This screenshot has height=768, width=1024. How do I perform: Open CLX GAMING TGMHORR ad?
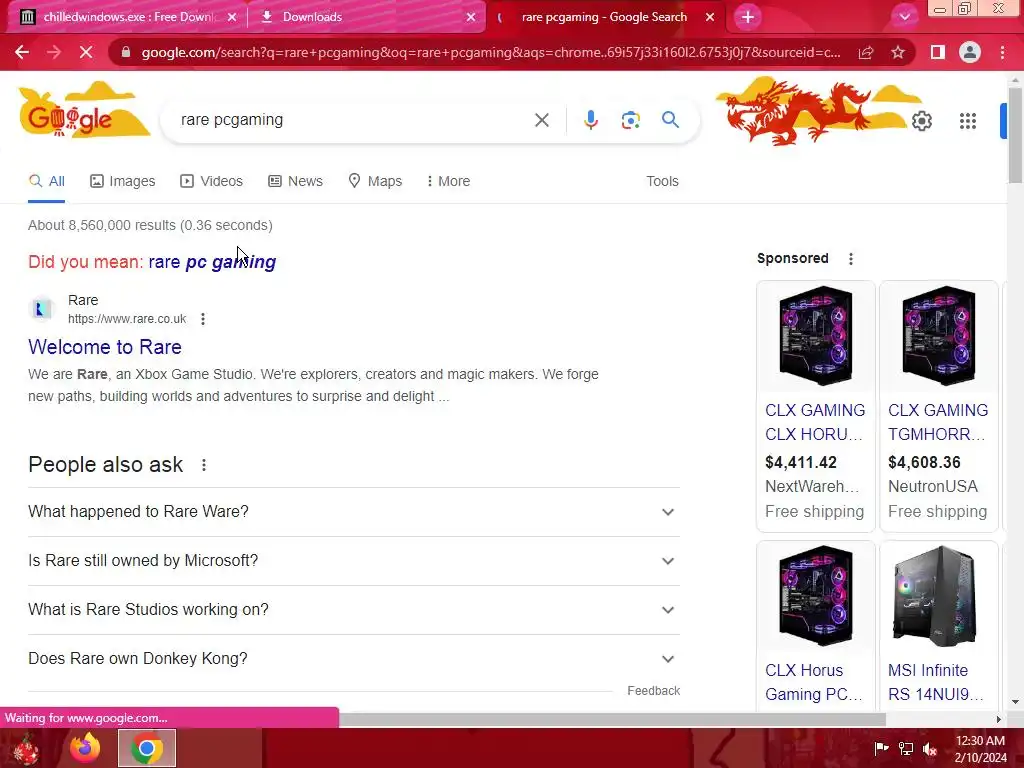point(938,406)
